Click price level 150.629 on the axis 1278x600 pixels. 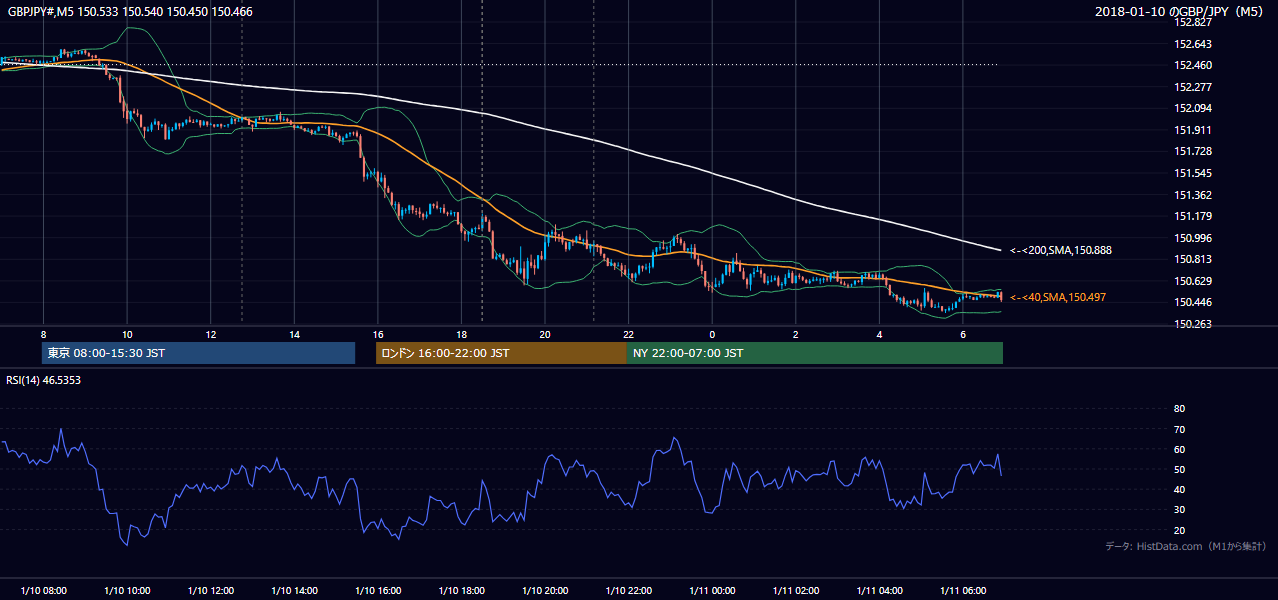click(x=1192, y=281)
